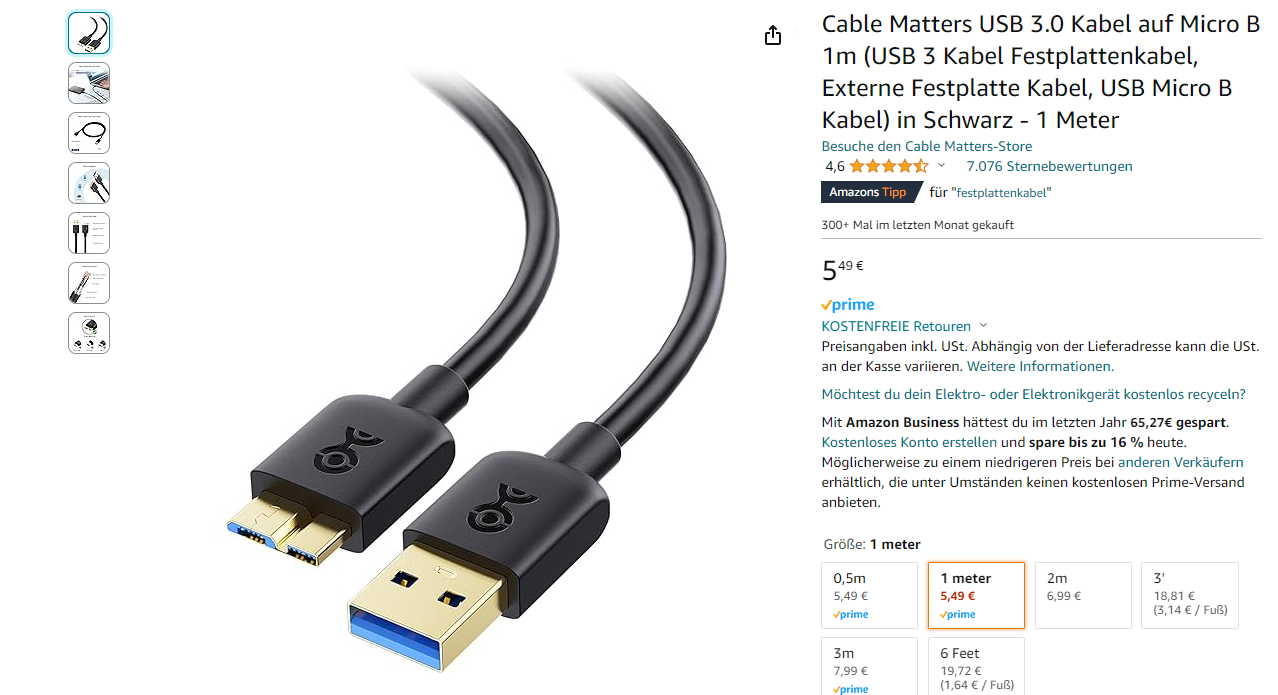1278x695 pixels.
Task: Show the fifth thumbnail with two connectors
Action: pyautogui.click(x=89, y=233)
